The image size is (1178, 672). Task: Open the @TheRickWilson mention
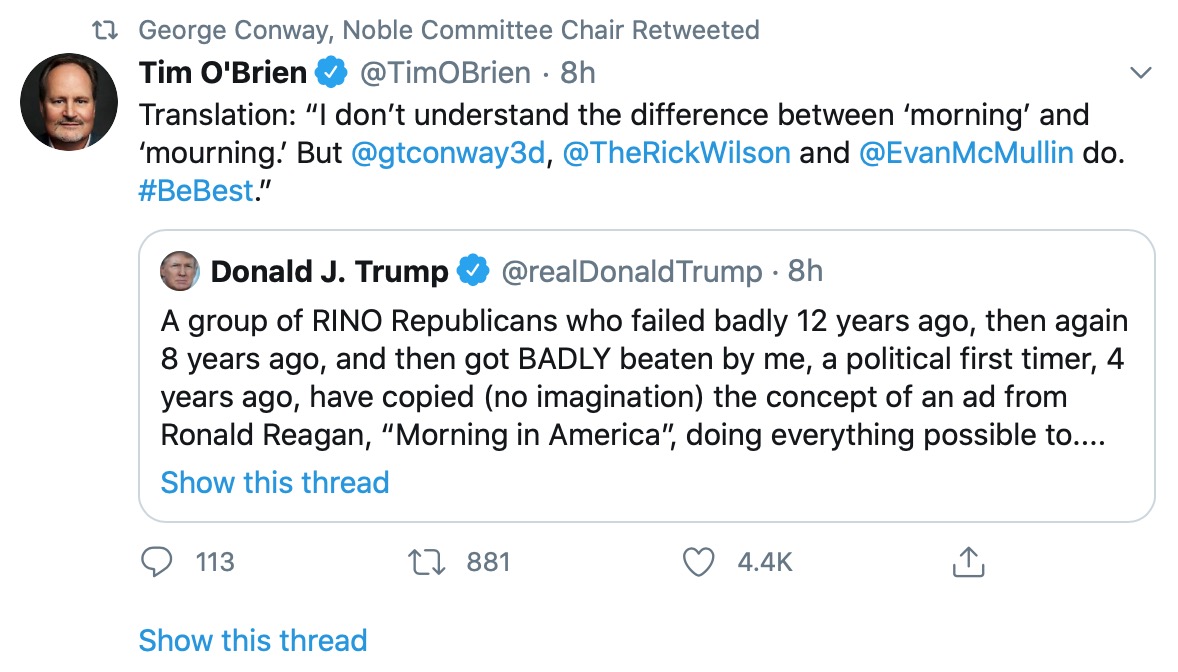(x=676, y=153)
